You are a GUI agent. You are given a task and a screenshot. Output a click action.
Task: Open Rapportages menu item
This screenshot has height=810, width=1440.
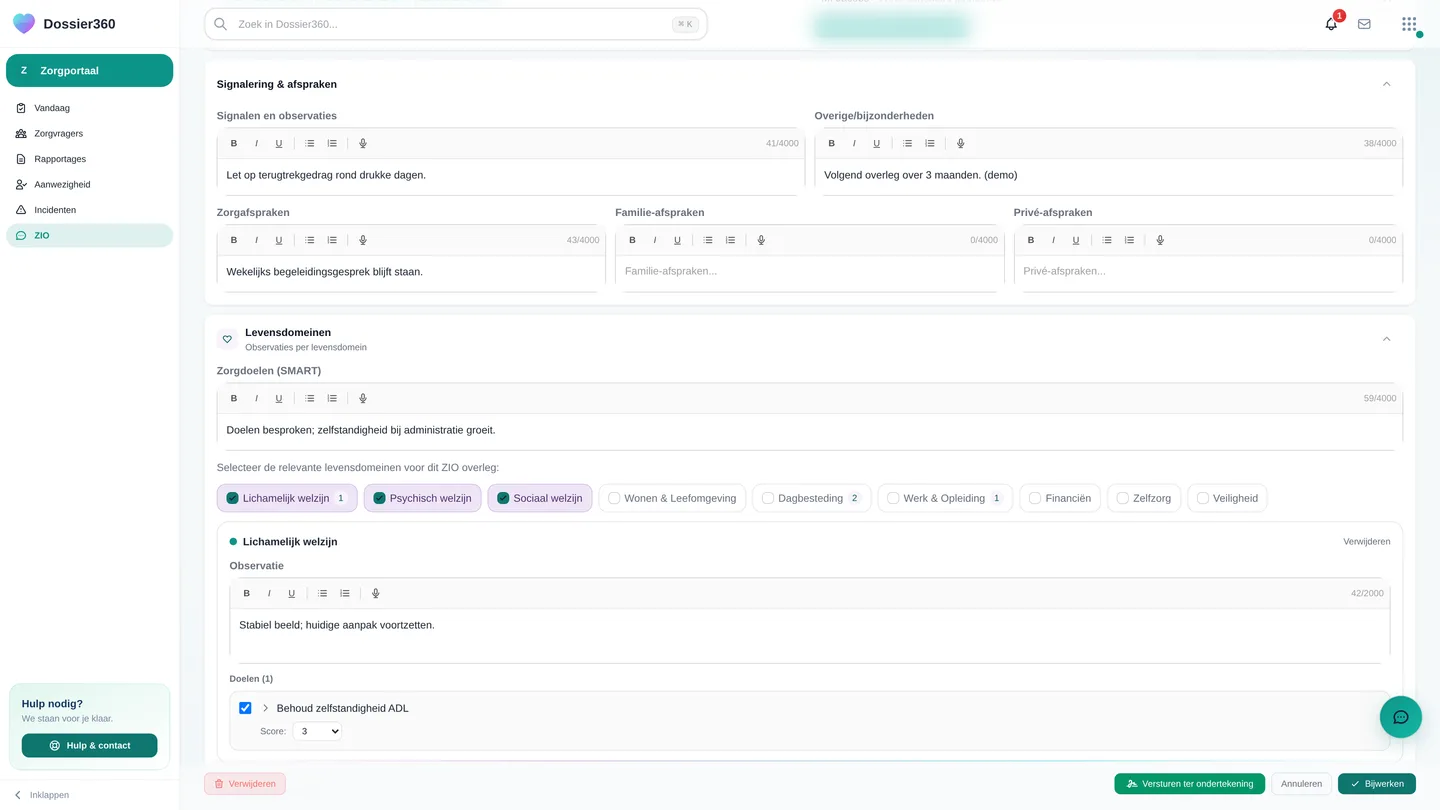89,159
